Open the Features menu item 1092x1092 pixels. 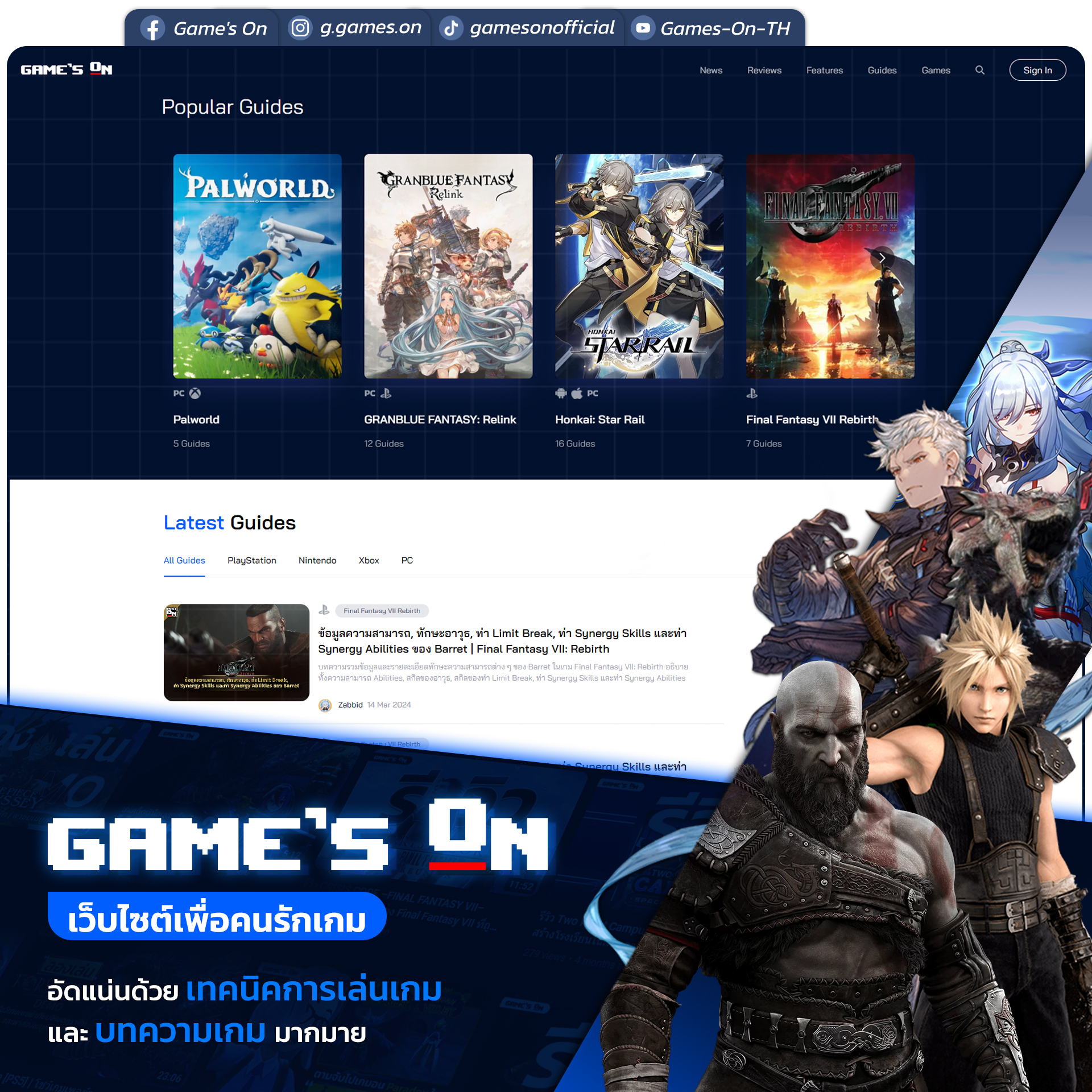coord(825,70)
